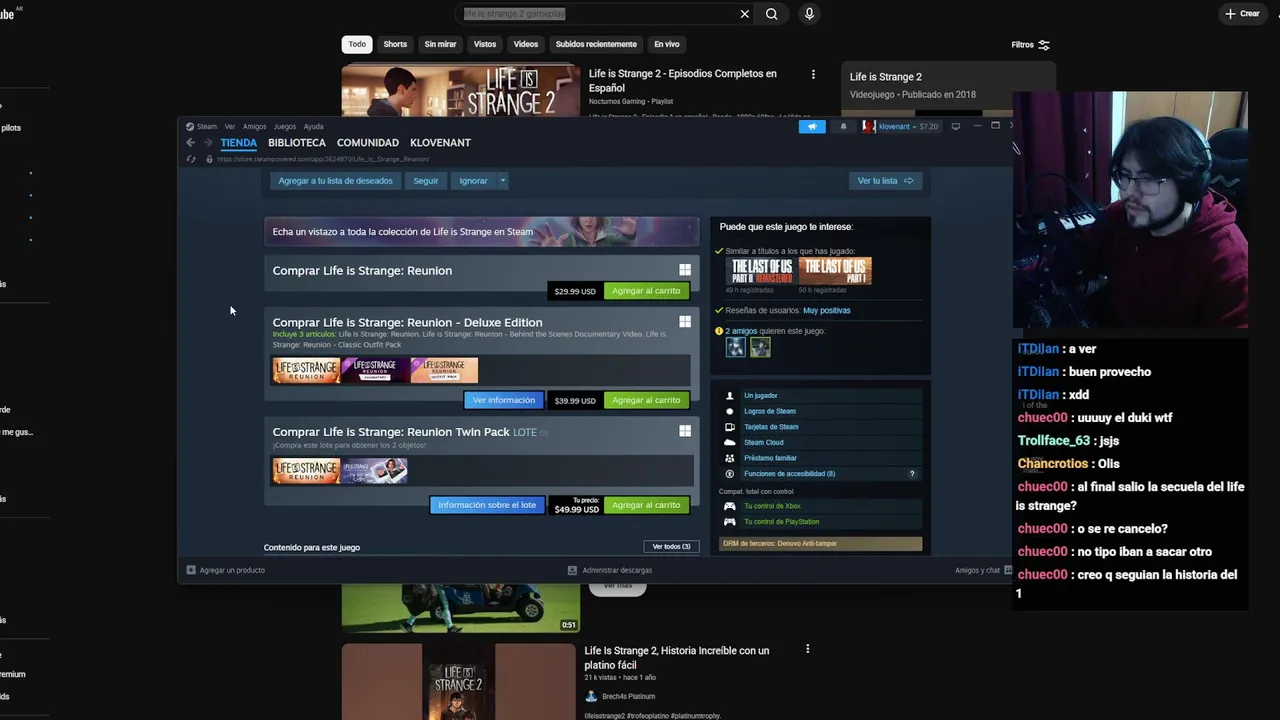The width and height of the screenshot is (1280, 720).
Task: Open the Steam menu
Action: coord(206,127)
